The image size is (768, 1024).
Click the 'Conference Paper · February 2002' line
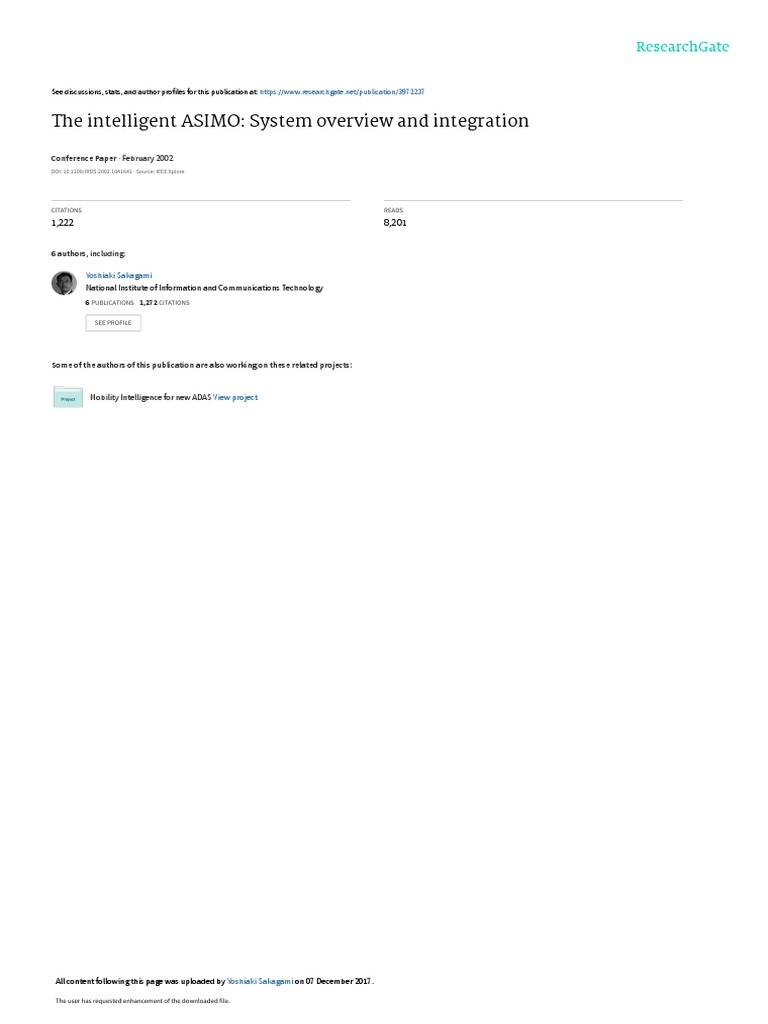point(112,158)
